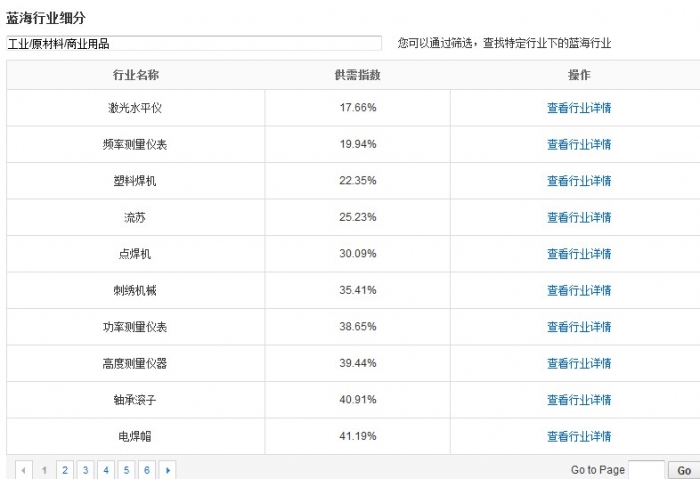
Task: View industry details for 激光水平仪
Action: (x=579, y=108)
